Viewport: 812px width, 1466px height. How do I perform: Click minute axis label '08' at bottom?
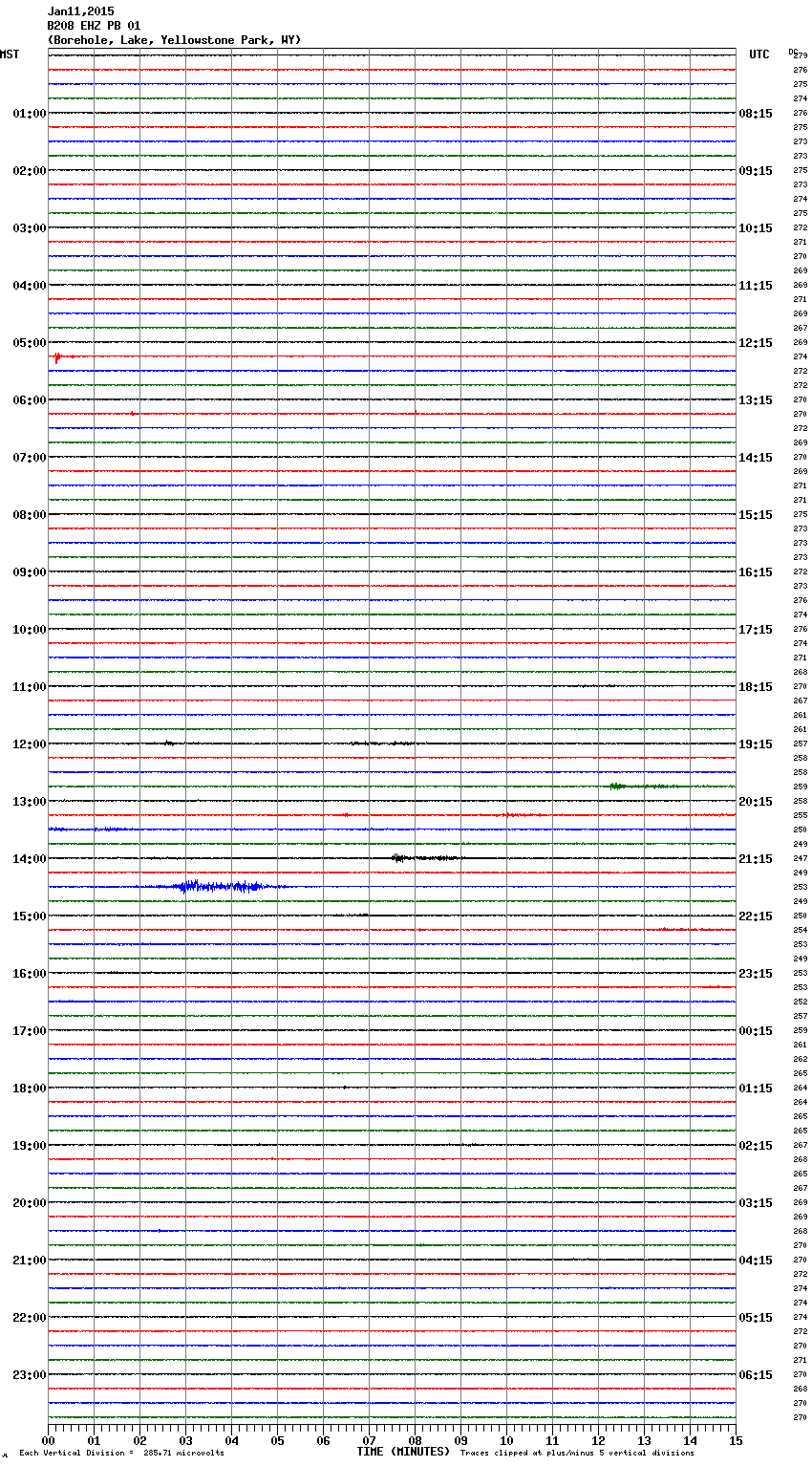pos(415,1440)
